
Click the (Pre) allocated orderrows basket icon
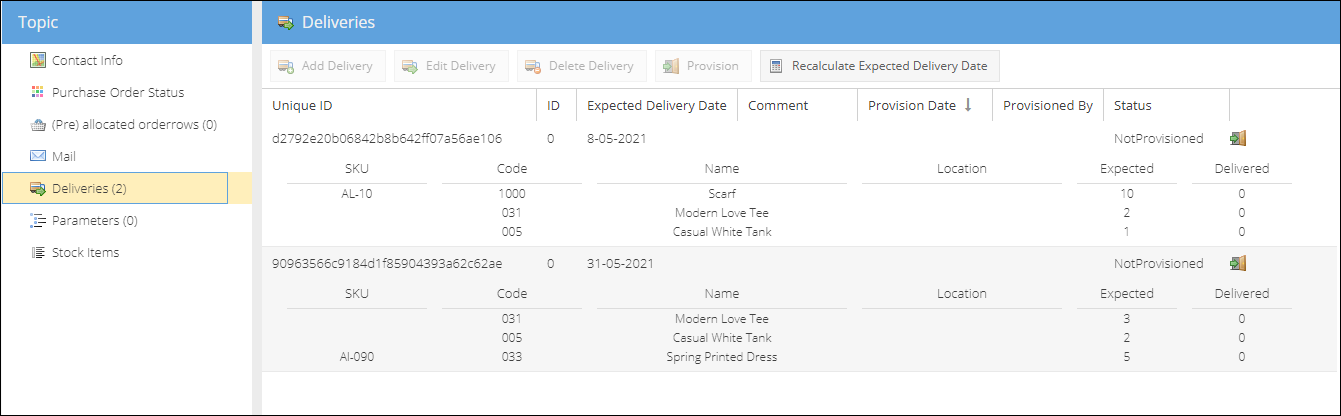[38, 125]
